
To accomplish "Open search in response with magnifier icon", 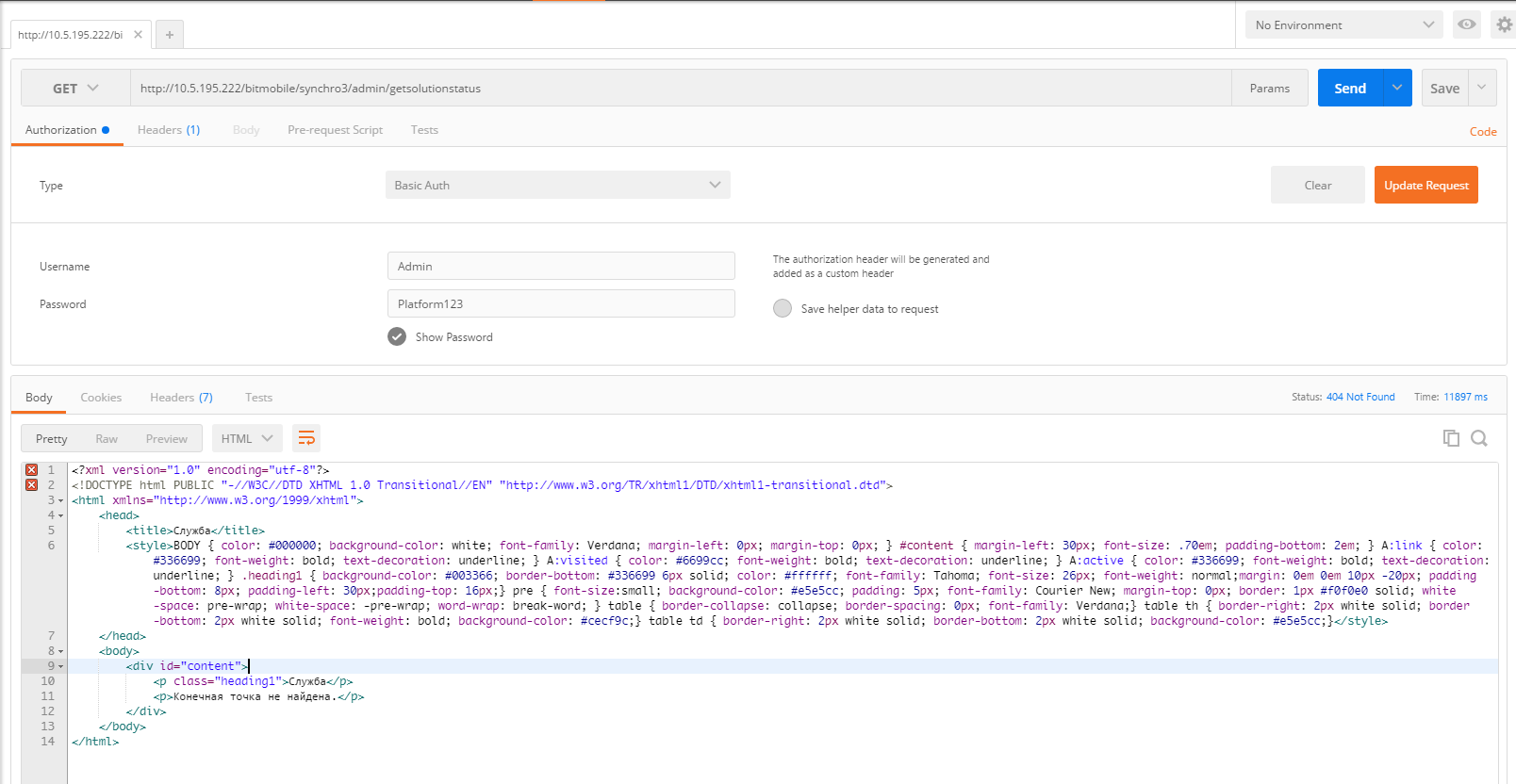I will click(1479, 438).
